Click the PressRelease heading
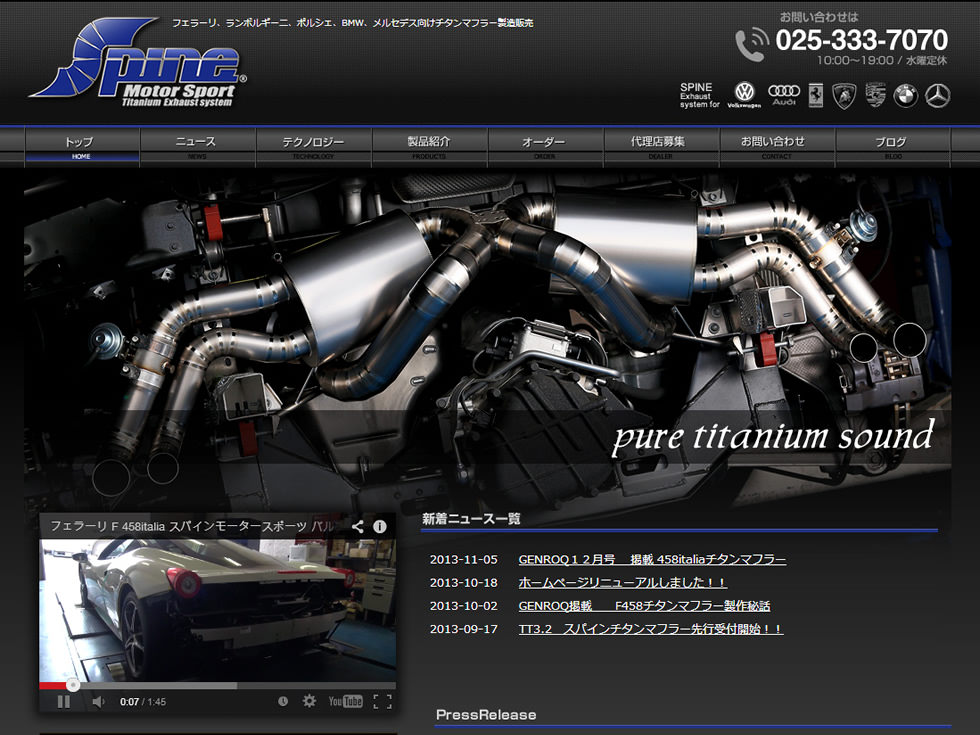 click(486, 714)
